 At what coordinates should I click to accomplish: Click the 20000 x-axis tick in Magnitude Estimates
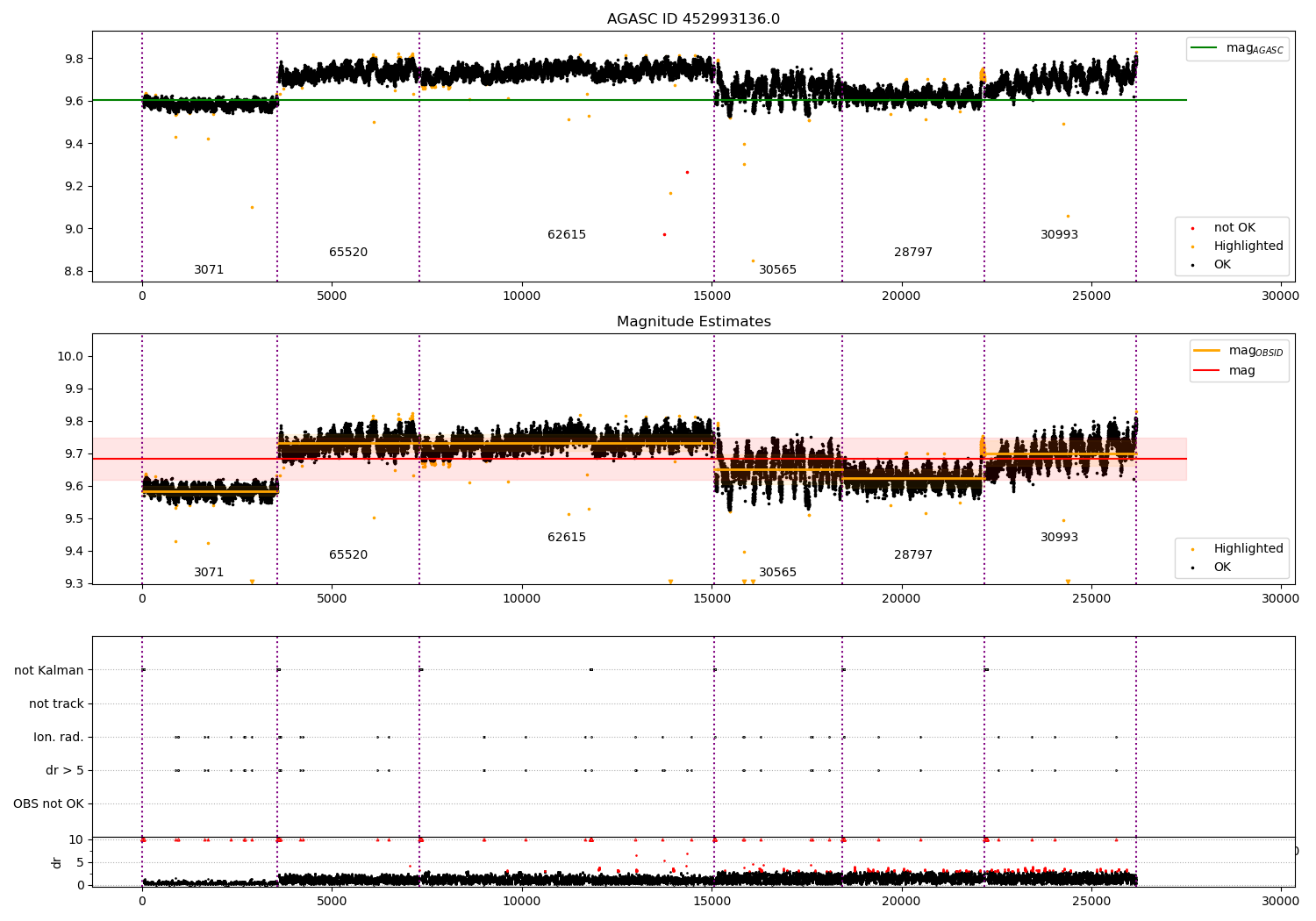[901, 598]
